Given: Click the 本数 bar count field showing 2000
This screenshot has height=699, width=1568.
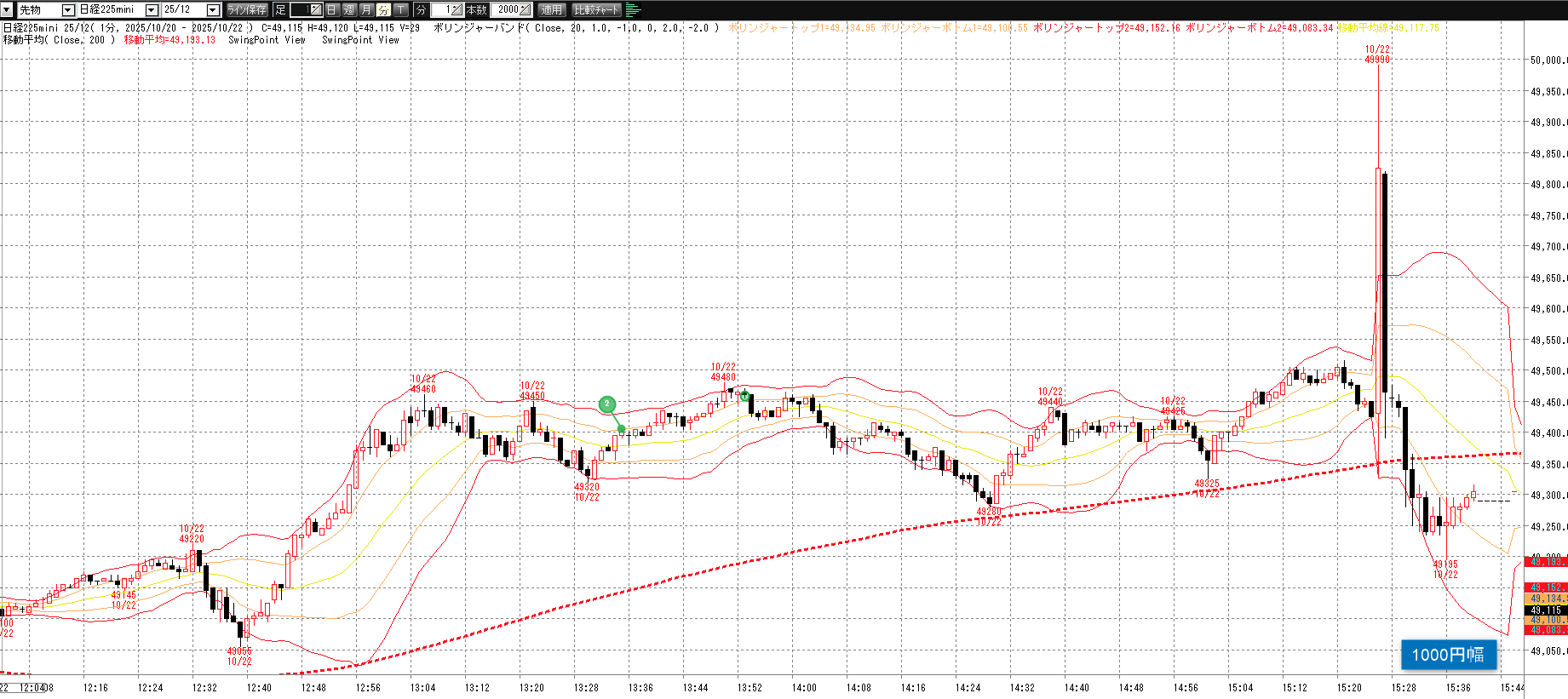Looking at the screenshot, I should tap(509, 10).
